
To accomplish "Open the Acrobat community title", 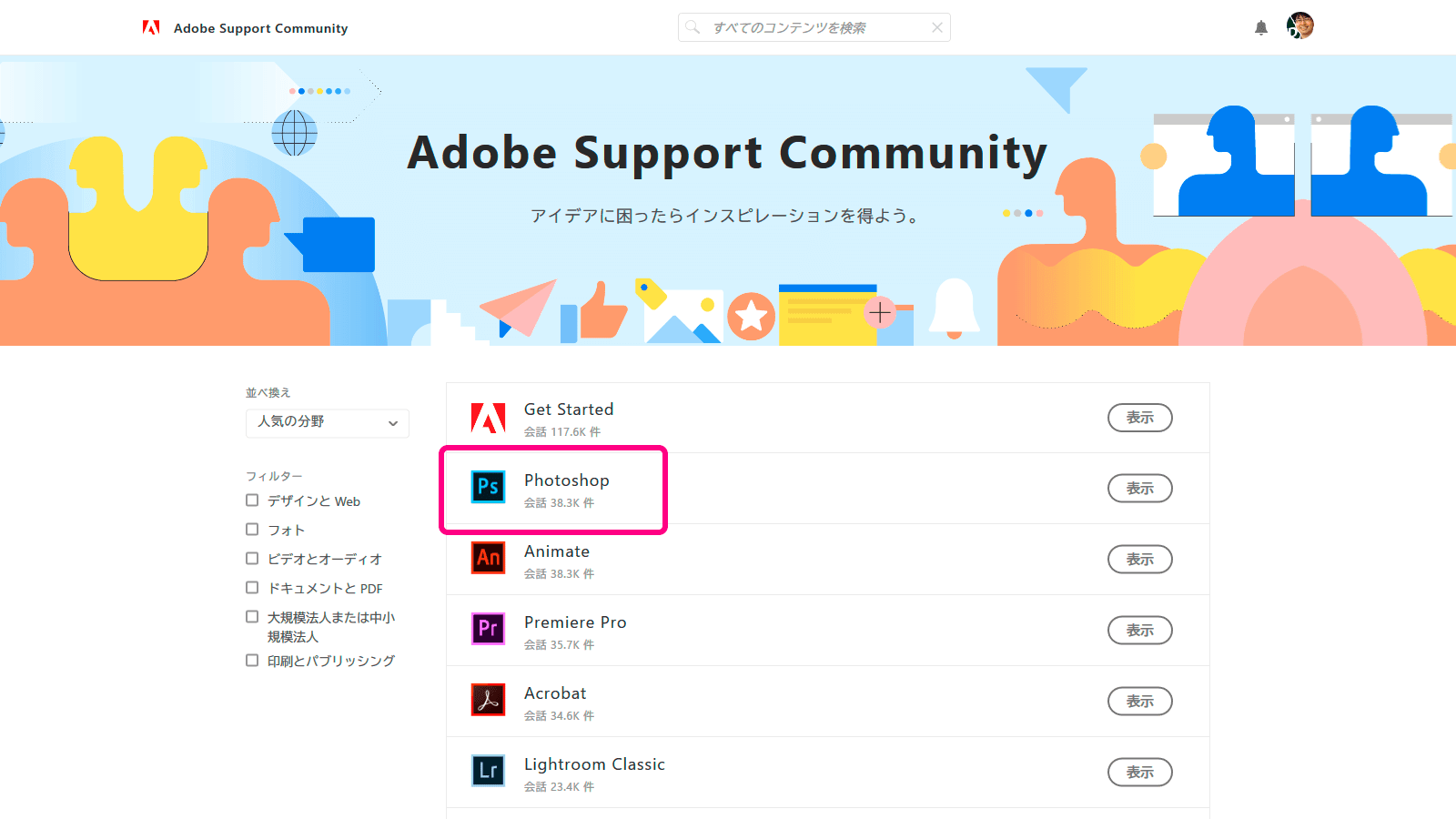I will 555,693.
